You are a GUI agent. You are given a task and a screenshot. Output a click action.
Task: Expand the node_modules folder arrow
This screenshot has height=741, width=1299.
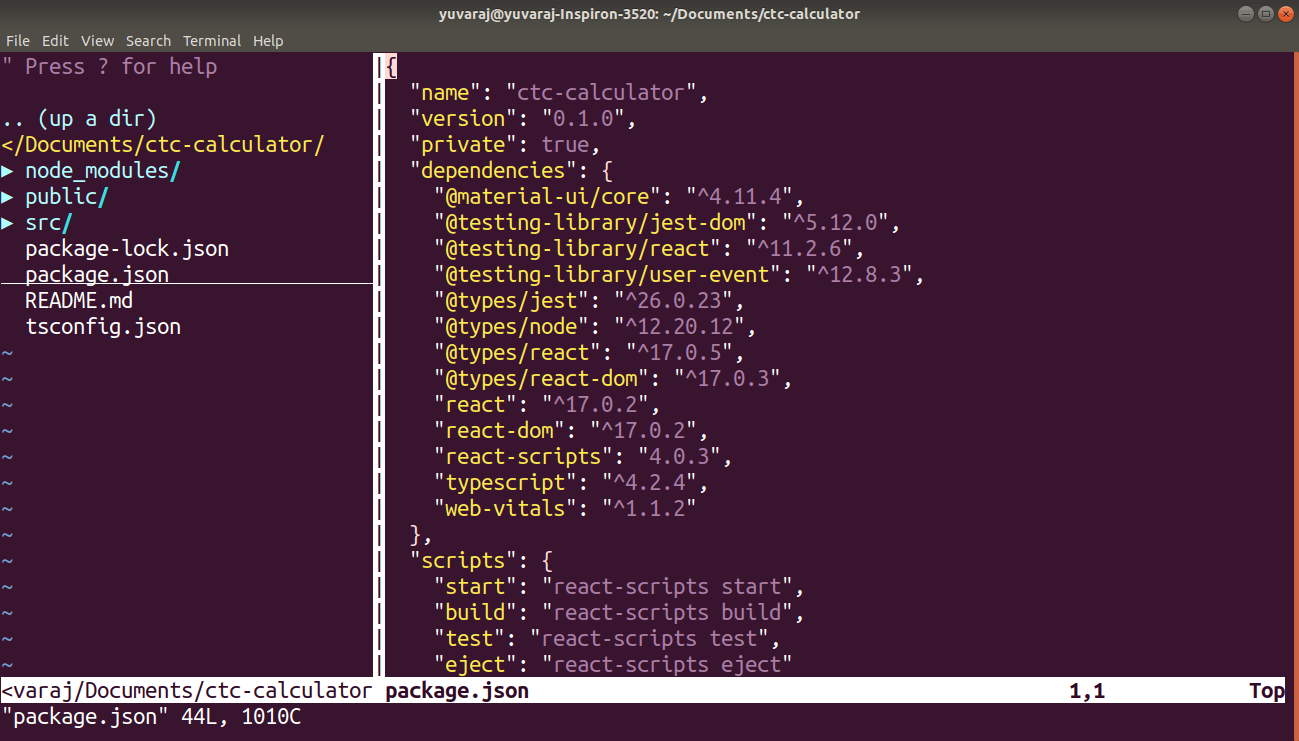pos(8,171)
